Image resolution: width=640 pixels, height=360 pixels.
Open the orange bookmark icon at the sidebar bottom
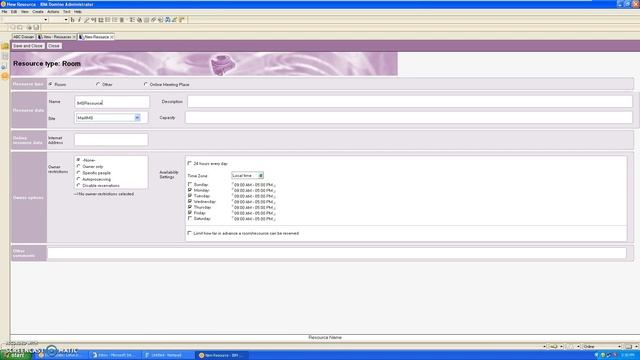point(5,76)
